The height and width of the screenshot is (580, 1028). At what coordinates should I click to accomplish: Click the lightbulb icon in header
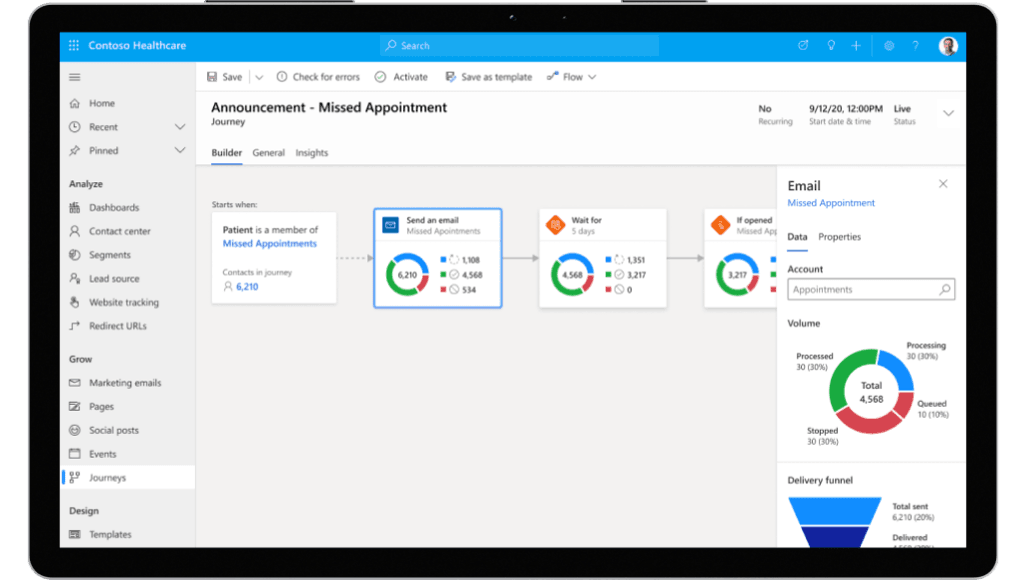(x=830, y=46)
